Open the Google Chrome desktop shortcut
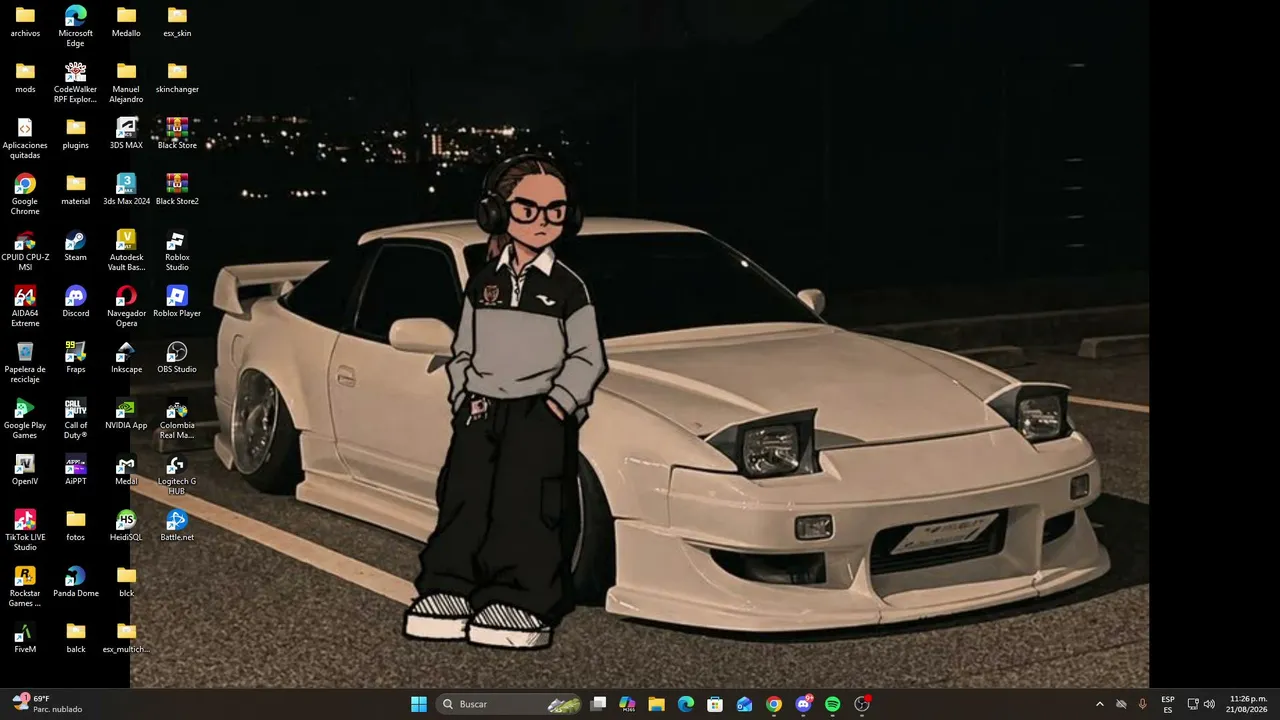The height and width of the screenshot is (720, 1280). pyautogui.click(x=25, y=194)
